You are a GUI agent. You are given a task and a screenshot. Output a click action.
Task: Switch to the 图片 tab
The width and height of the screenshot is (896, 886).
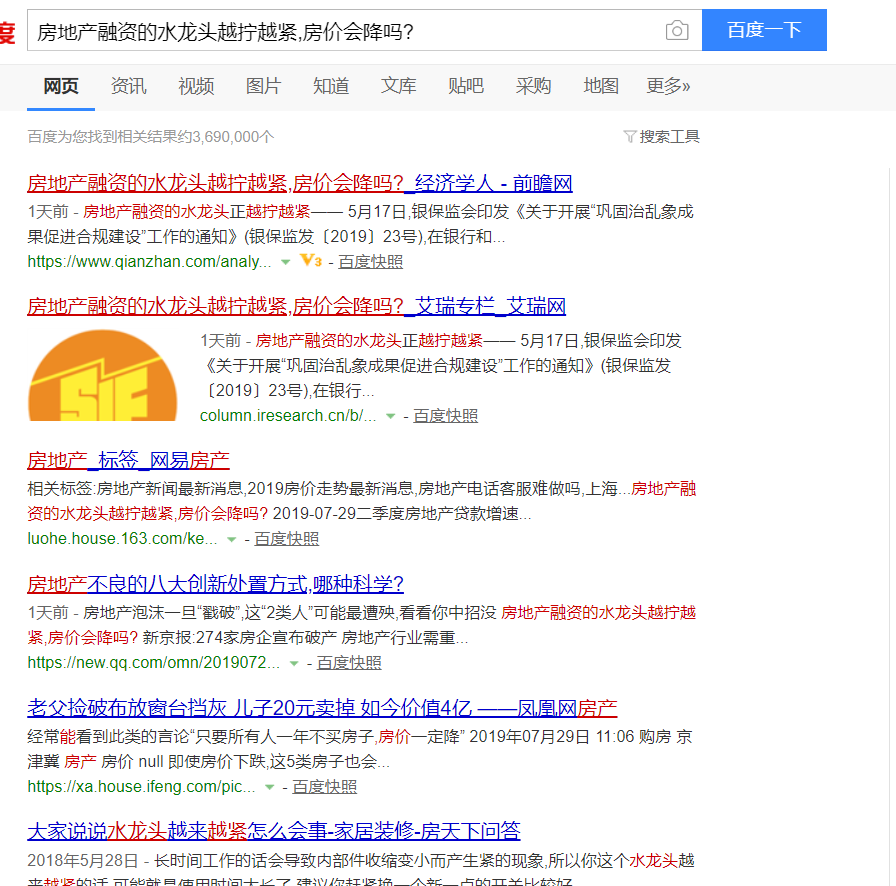[263, 86]
